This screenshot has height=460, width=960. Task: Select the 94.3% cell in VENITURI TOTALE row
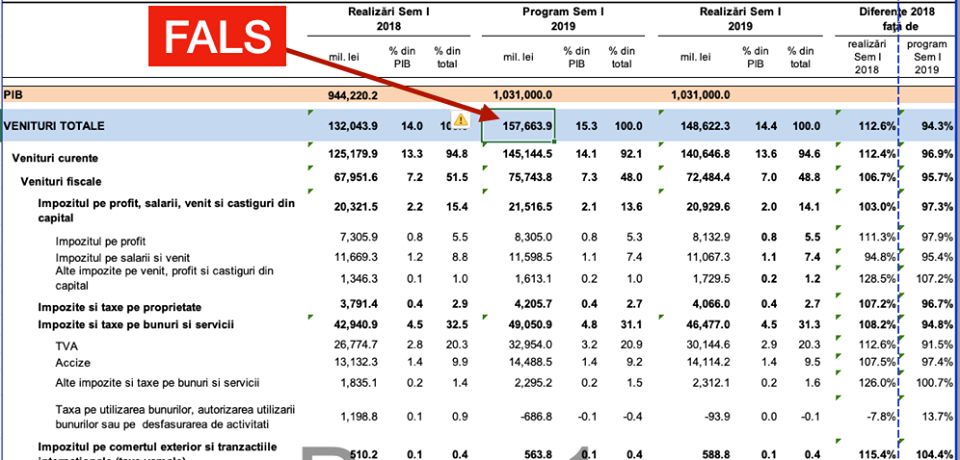point(931,127)
